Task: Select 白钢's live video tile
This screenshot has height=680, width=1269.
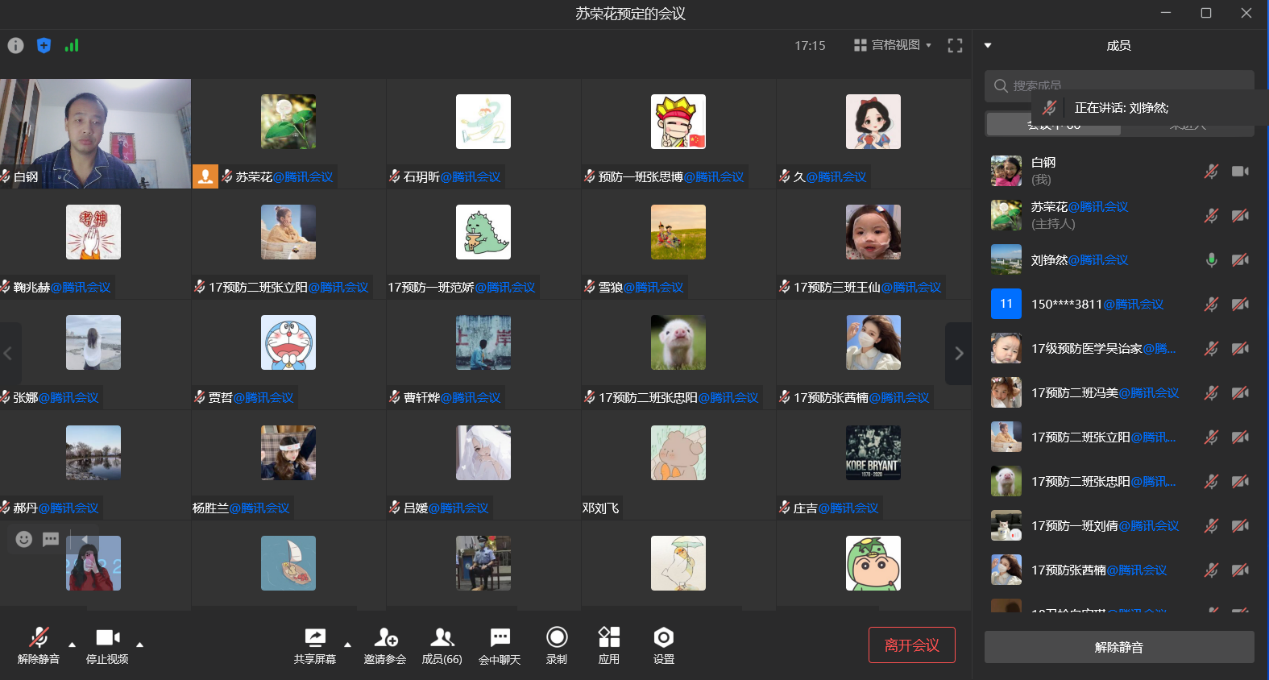Action: tap(95, 133)
